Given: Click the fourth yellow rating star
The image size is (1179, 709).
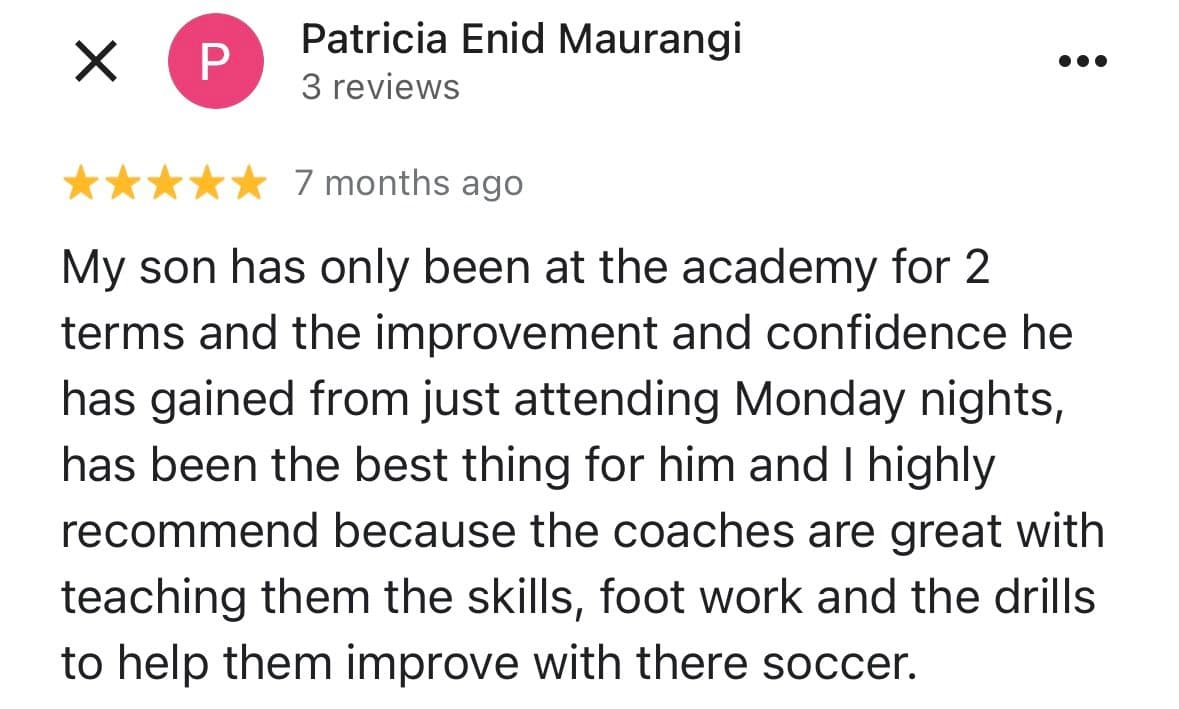Looking at the screenshot, I should coord(204,184).
